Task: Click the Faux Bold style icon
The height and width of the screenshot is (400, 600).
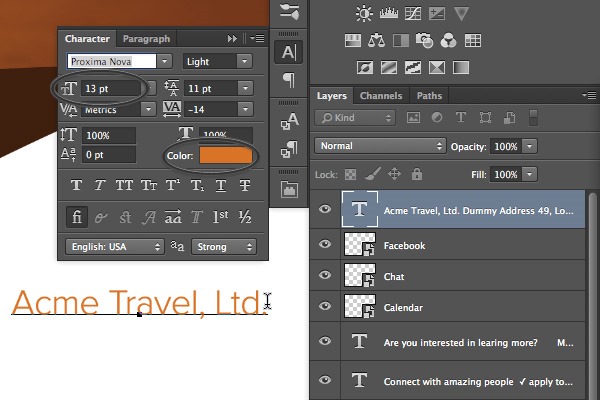Action: coord(77,186)
